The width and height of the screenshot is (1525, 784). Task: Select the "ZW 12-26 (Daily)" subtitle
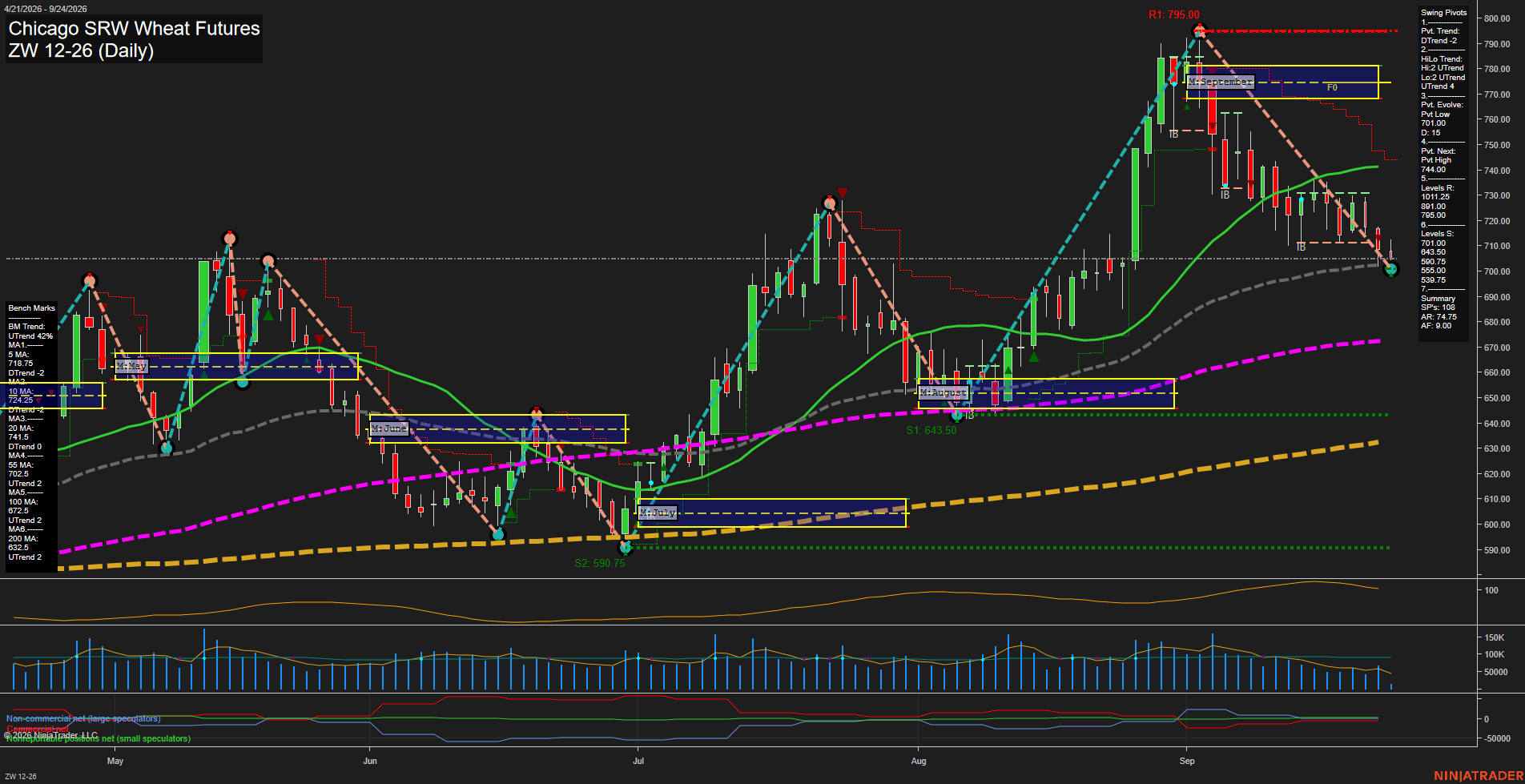pos(81,50)
